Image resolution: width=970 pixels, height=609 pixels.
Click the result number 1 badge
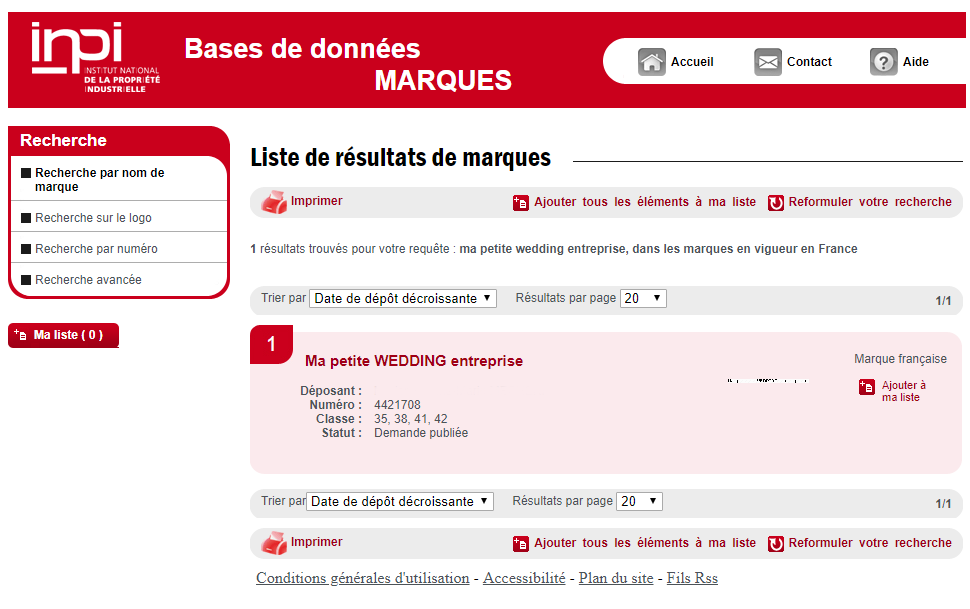(271, 344)
